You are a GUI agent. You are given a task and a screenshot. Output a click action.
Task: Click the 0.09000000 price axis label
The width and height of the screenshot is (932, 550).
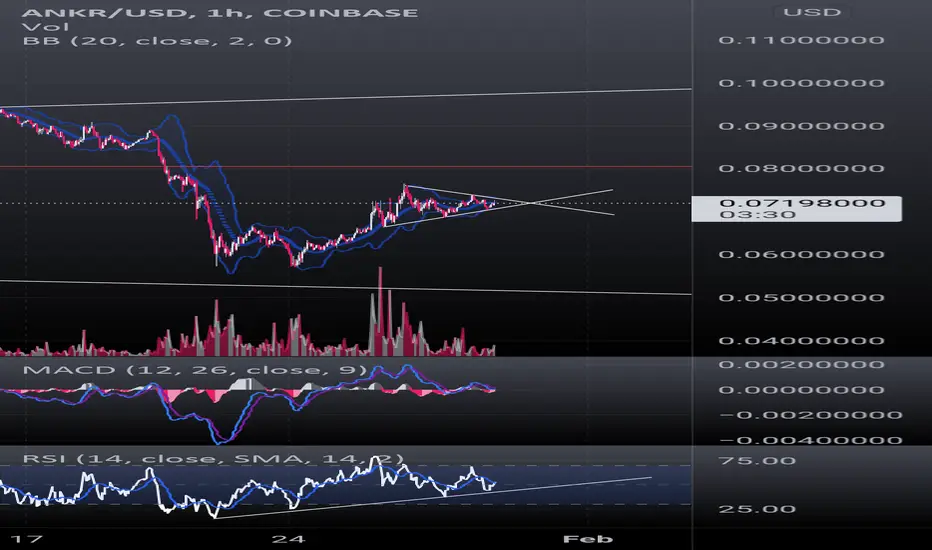pyautogui.click(x=801, y=126)
